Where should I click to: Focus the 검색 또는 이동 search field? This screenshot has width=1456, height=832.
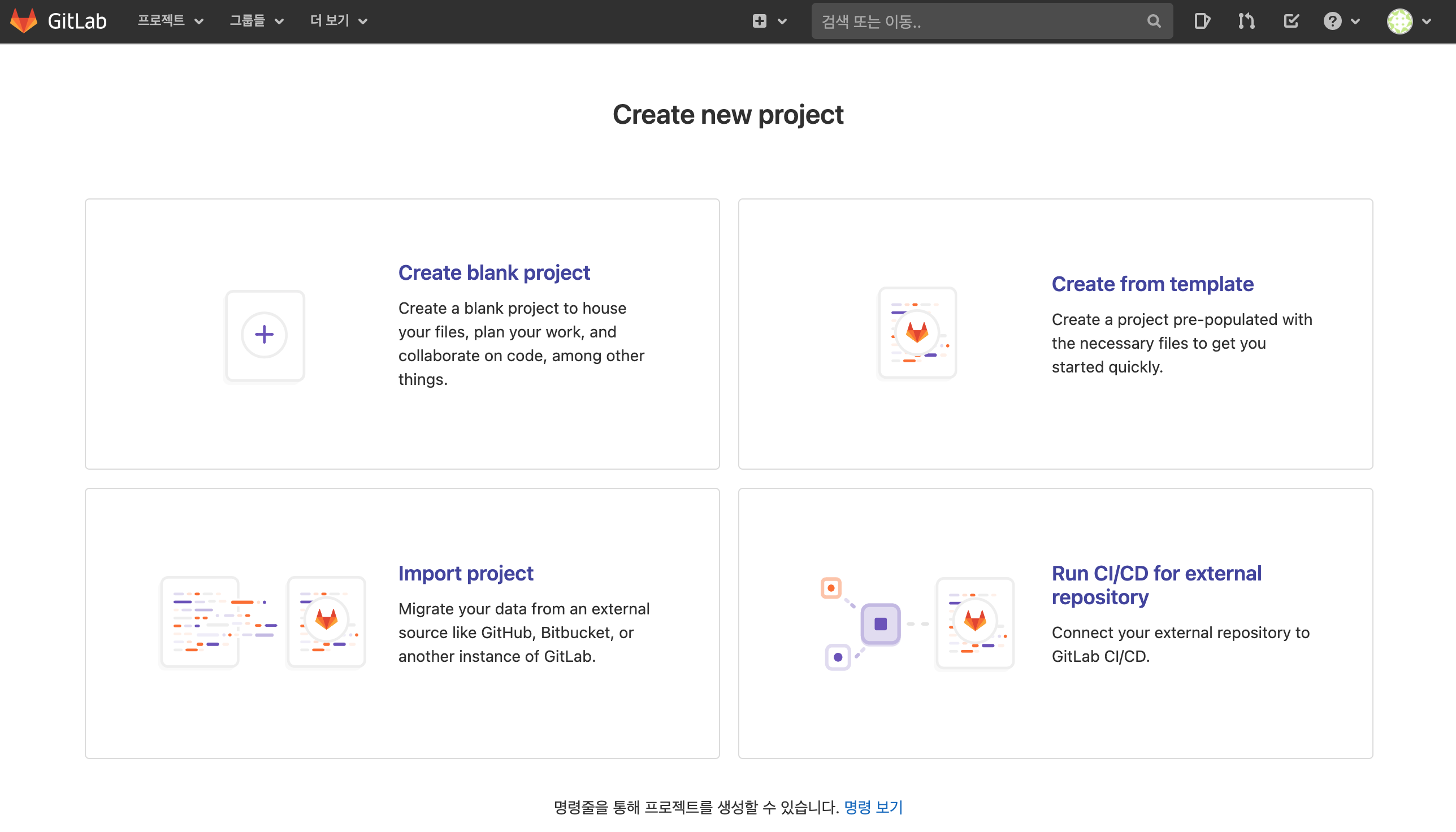coord(977,21)
